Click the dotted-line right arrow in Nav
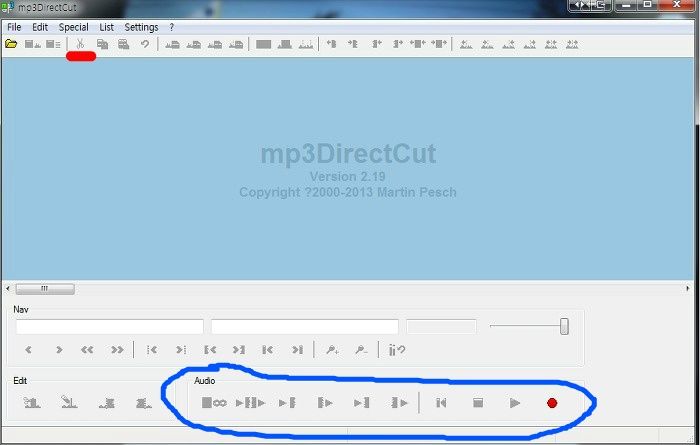The height and width of the screenshot is (445, 700). 181,350
